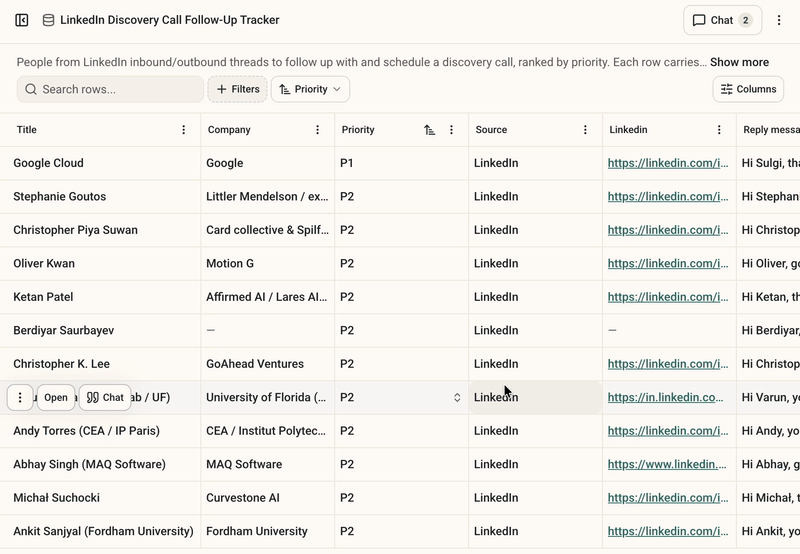This screenshot has height=554, width=800.
Task: Open Title column options menu
Action: [184, 130]
